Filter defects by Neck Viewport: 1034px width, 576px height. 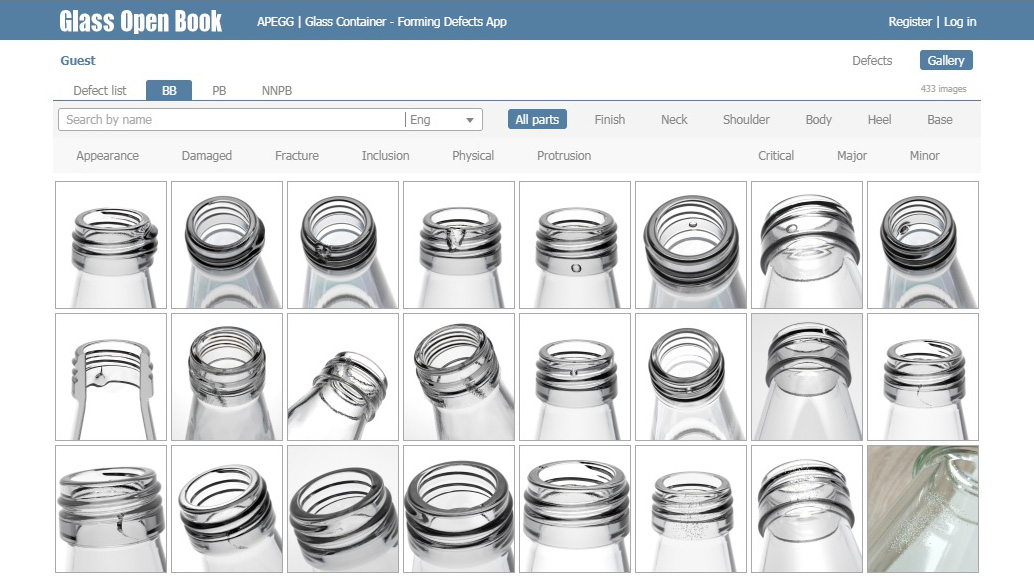(673, 119)
